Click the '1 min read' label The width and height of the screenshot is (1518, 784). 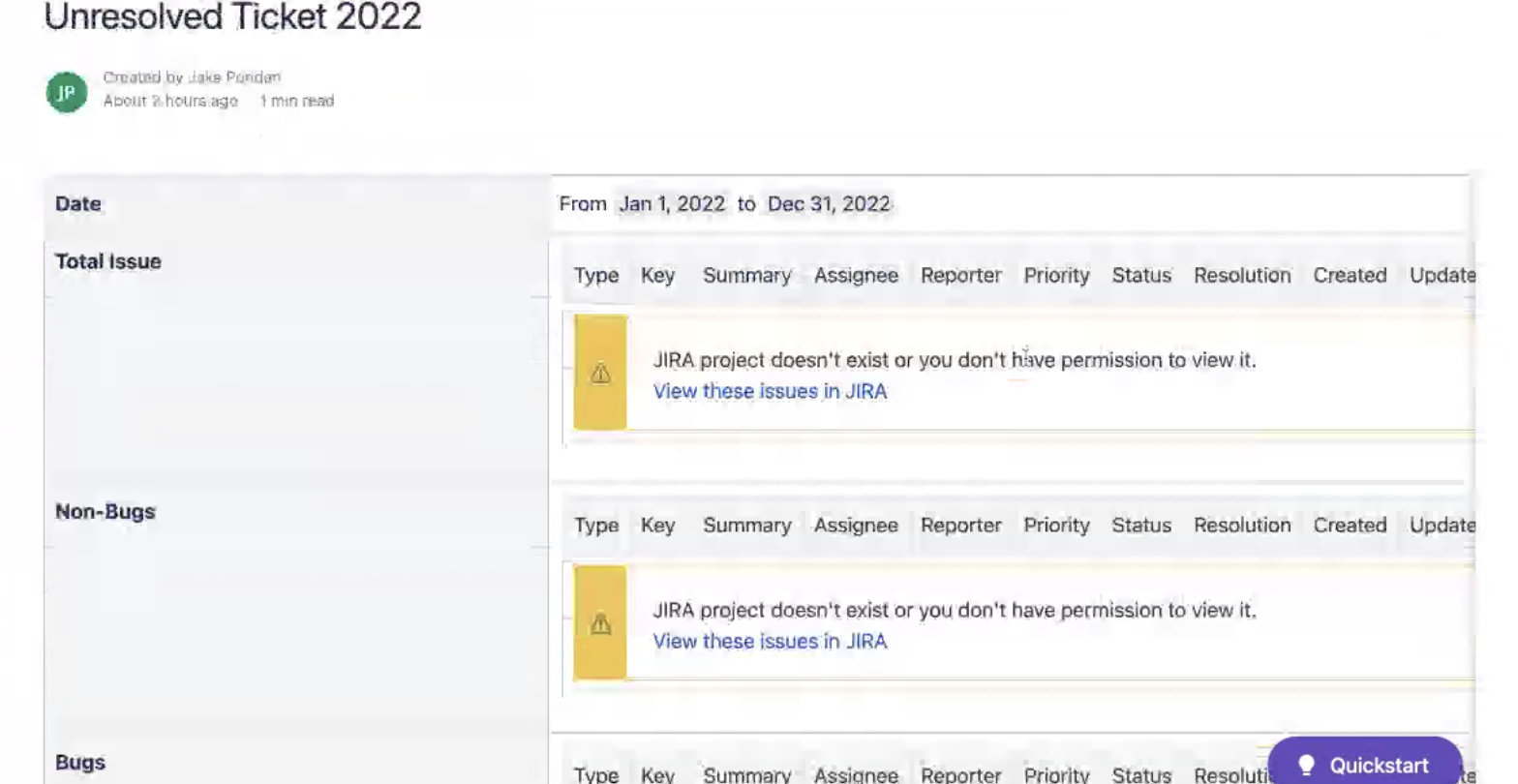point(296,101)
